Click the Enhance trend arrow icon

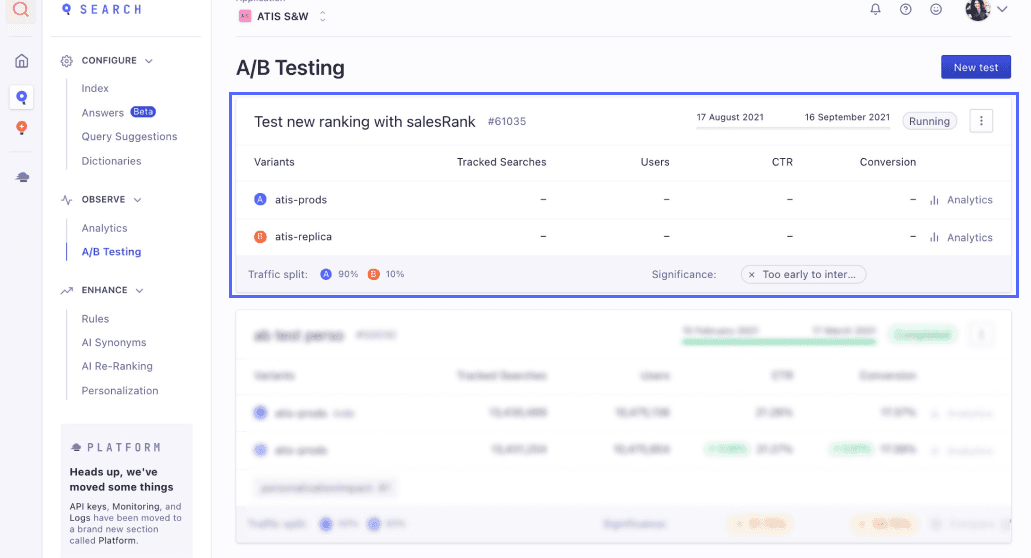[x=66, y=291]
